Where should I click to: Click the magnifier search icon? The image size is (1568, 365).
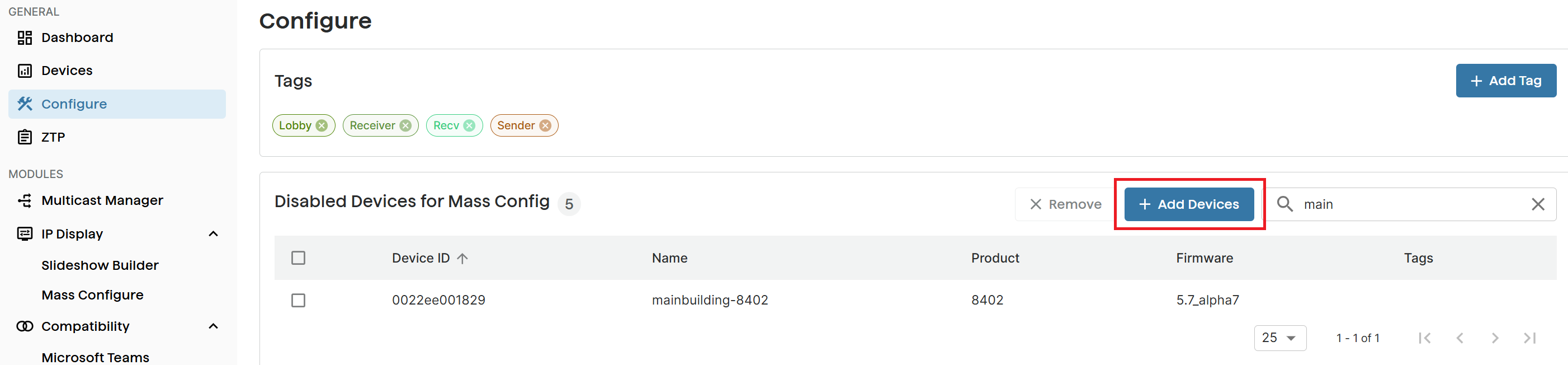(1284, 204)
